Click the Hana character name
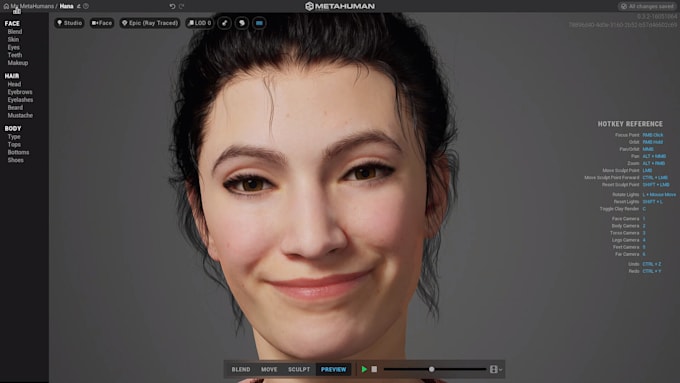 pos(66,6)
